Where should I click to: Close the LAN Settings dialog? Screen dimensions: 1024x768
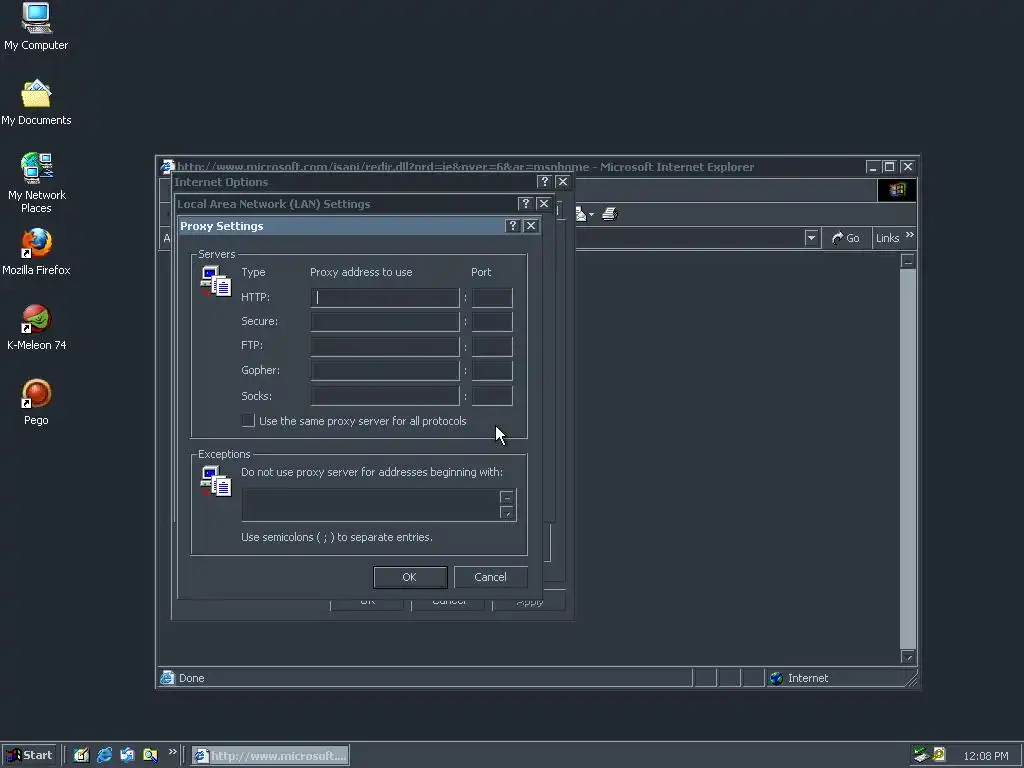(x=543, y=204)
